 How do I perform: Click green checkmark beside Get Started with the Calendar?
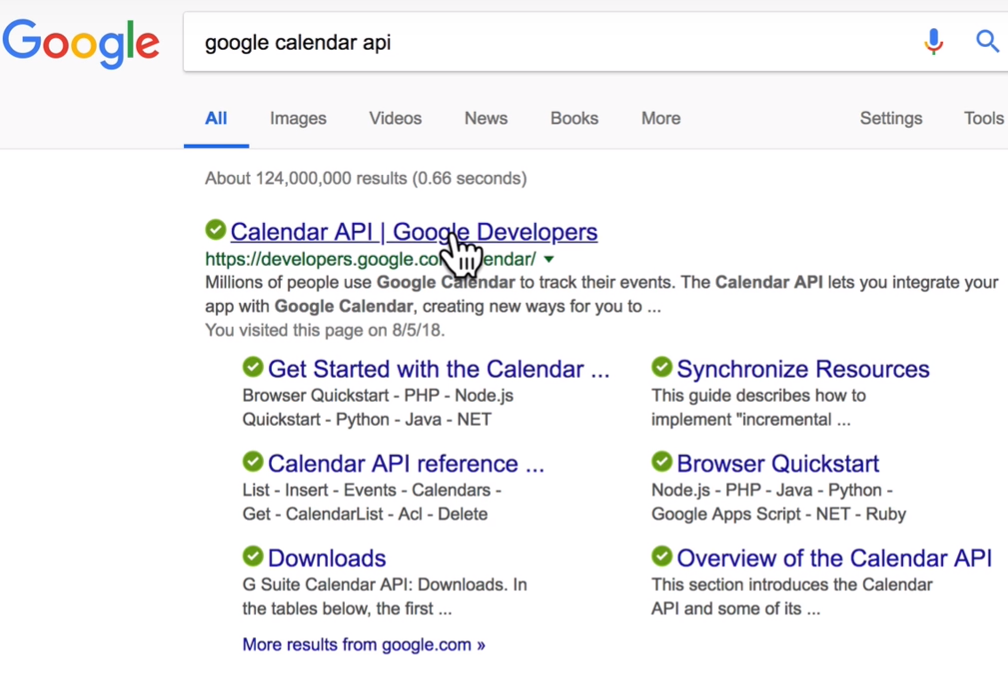pyautogui.click(x=253, y=367)
